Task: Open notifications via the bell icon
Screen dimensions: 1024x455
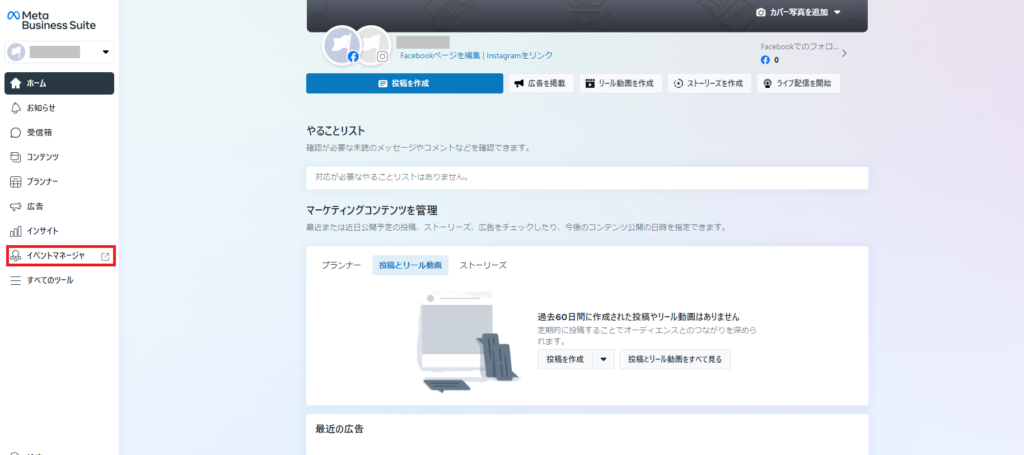Action: (16, 108)
